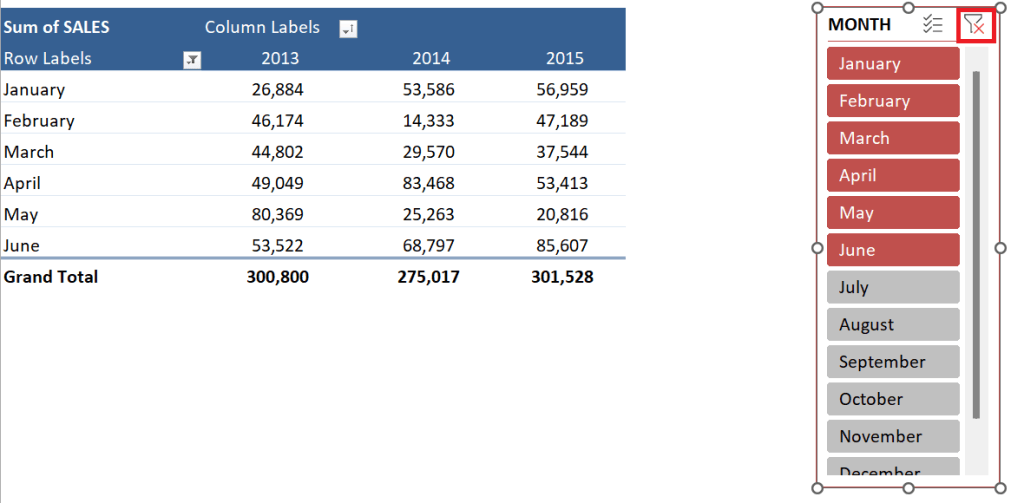Click the June slicer item
1024x503 pixels.
[x=892, y=250]
